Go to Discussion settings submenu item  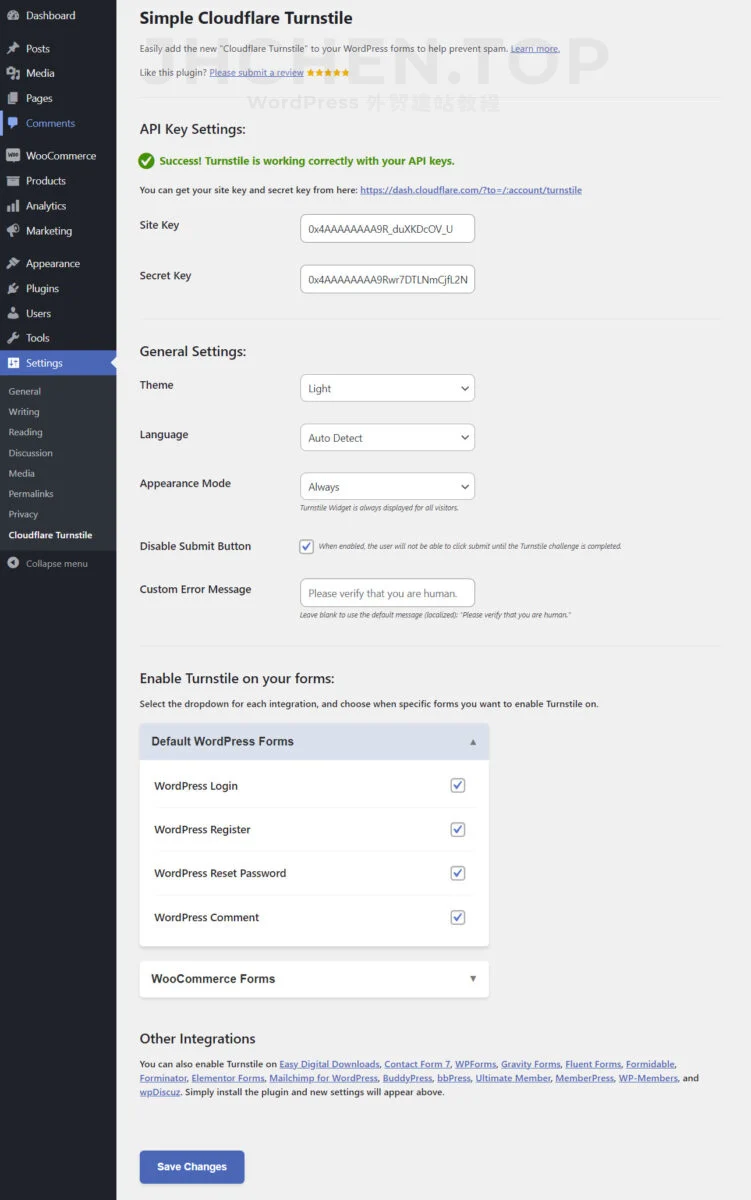coord(30,453)
